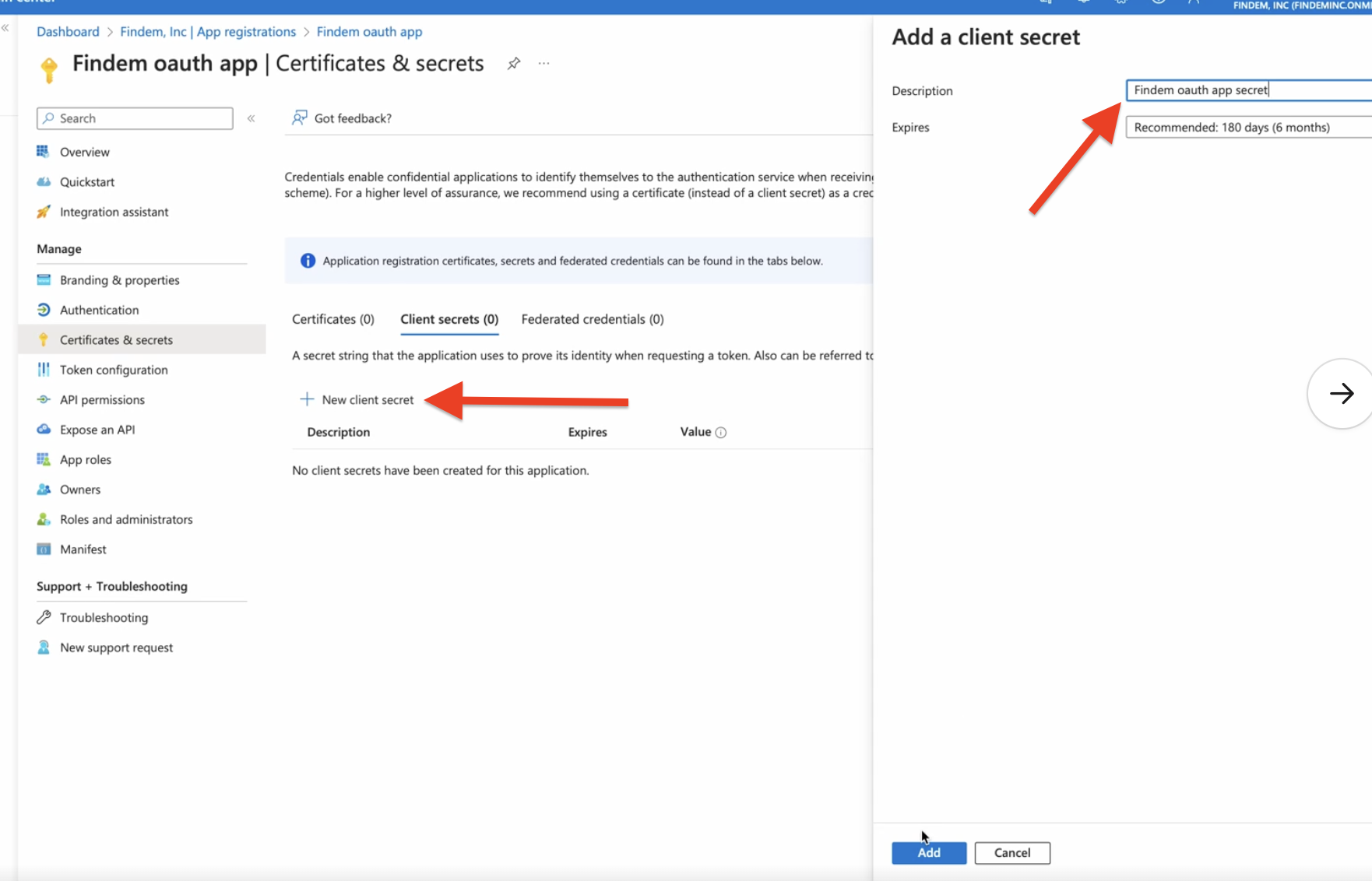Open Overview from the sidebar
The width and height of the screenshot is (1372, 881).
pos(85,152)
